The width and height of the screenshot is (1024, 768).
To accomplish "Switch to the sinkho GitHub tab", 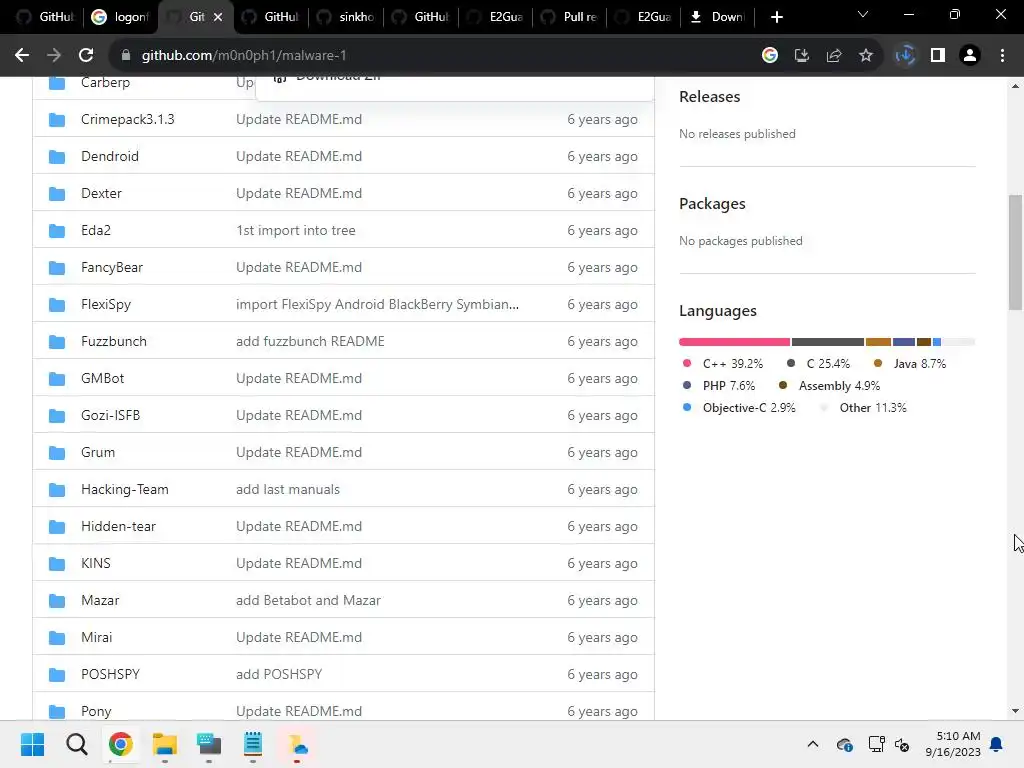I will click(x=345, y=17).
